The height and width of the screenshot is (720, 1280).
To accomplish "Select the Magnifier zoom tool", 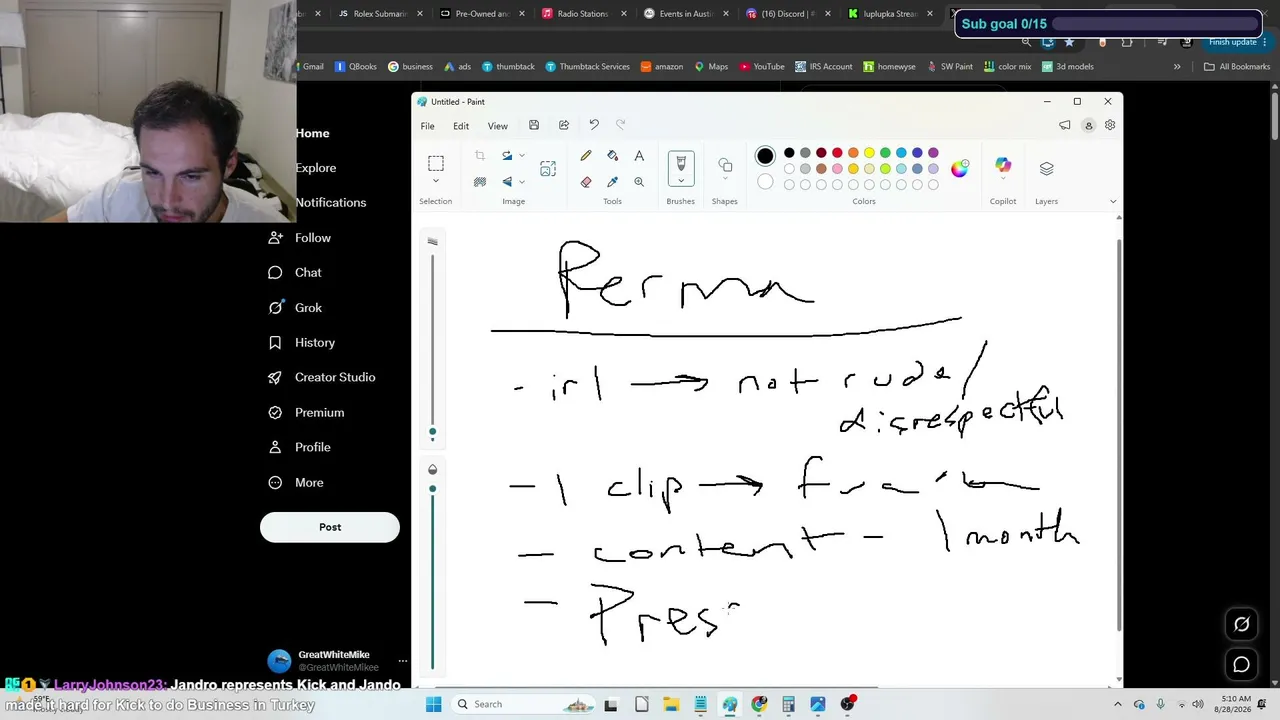I will (x=639, y=182).
